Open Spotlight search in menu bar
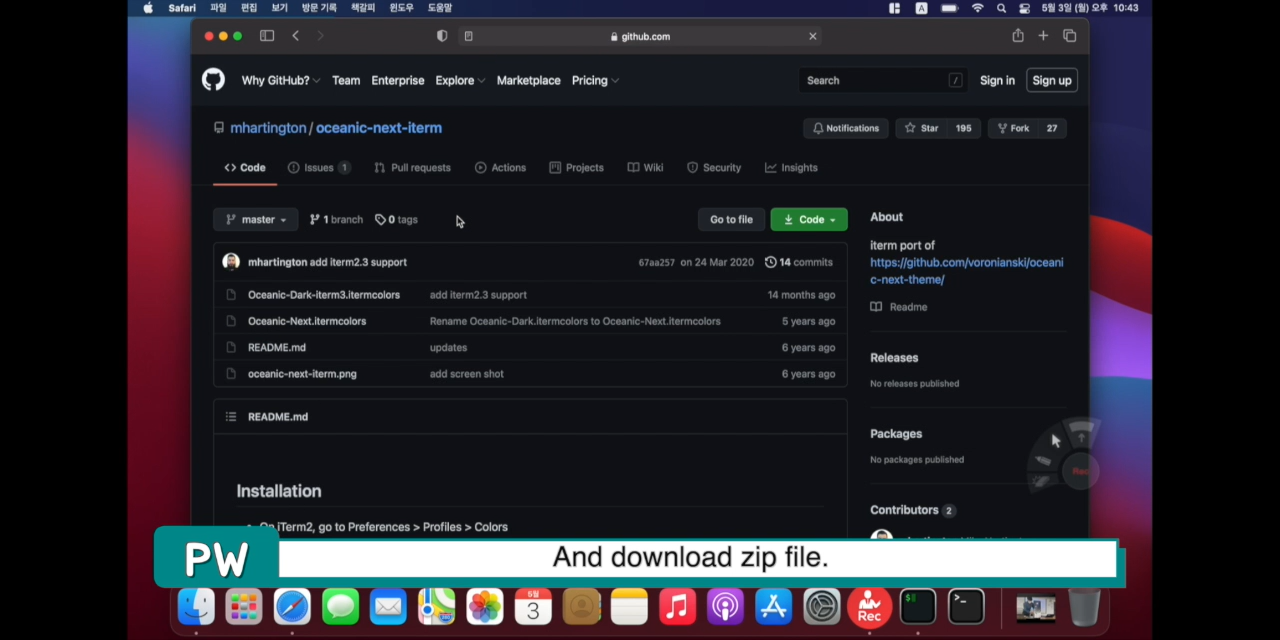The image size is (1280, 640). pyautogui.click(x=1001, y=8)
